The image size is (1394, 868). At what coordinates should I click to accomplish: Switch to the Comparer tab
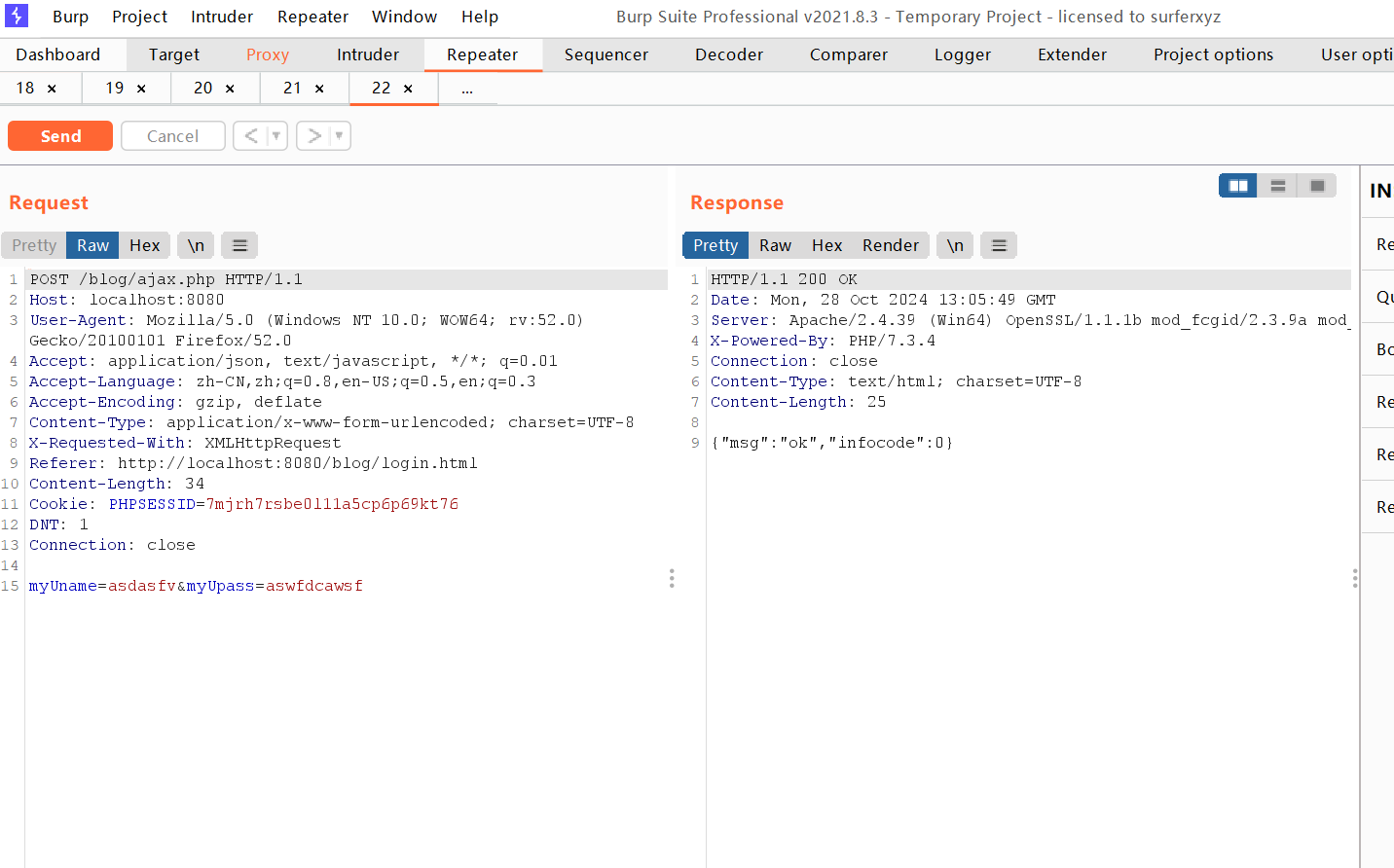tap(849, 54)
